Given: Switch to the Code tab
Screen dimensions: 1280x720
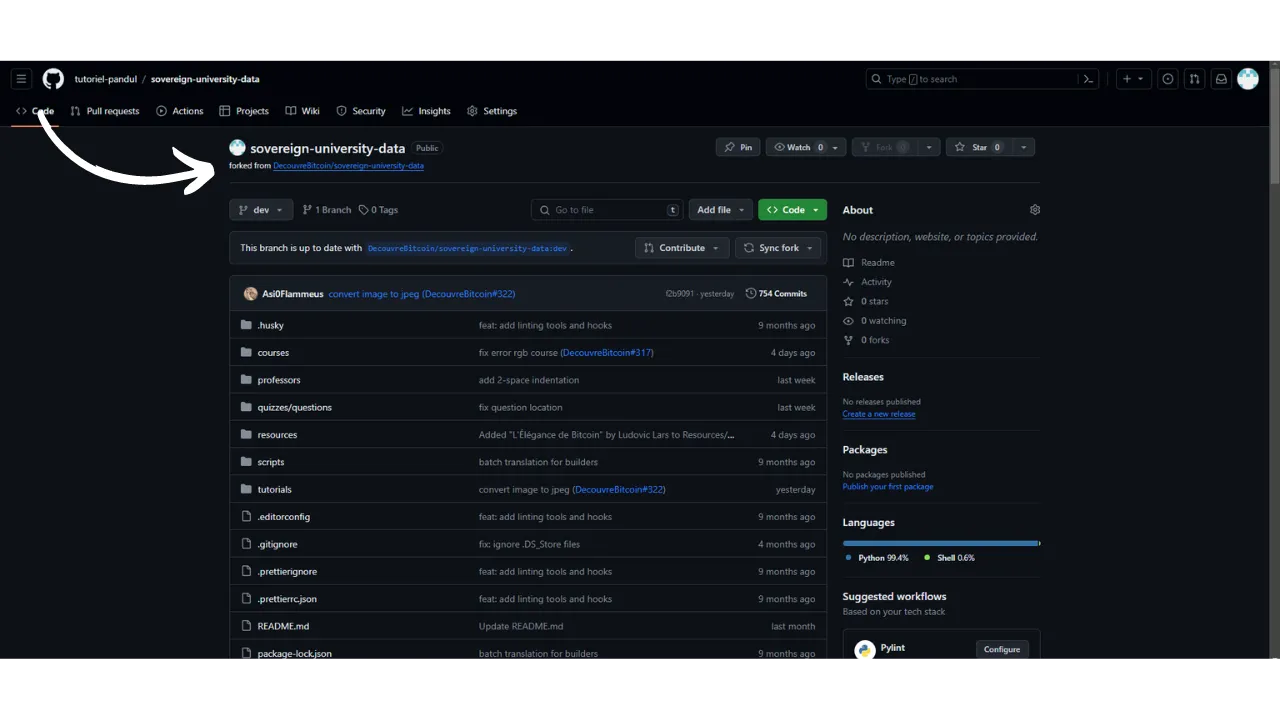Looking at the screenshot, I should tap(35, 111).
